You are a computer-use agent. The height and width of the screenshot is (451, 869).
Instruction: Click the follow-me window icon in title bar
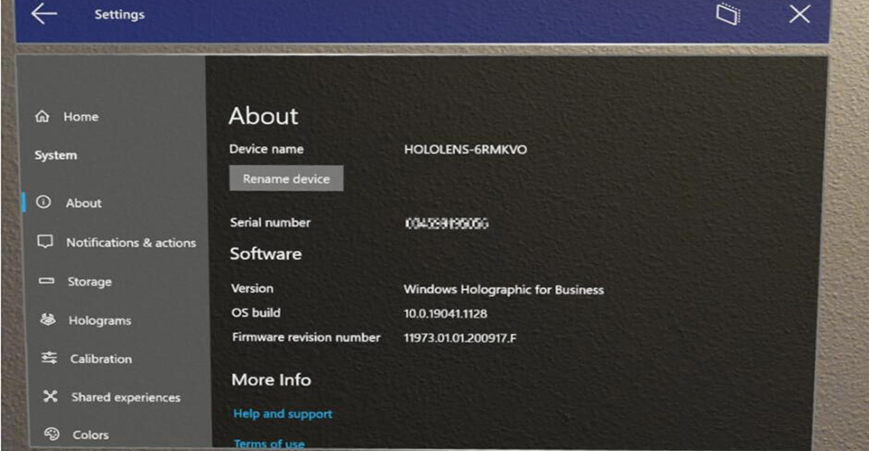[729, 14]
